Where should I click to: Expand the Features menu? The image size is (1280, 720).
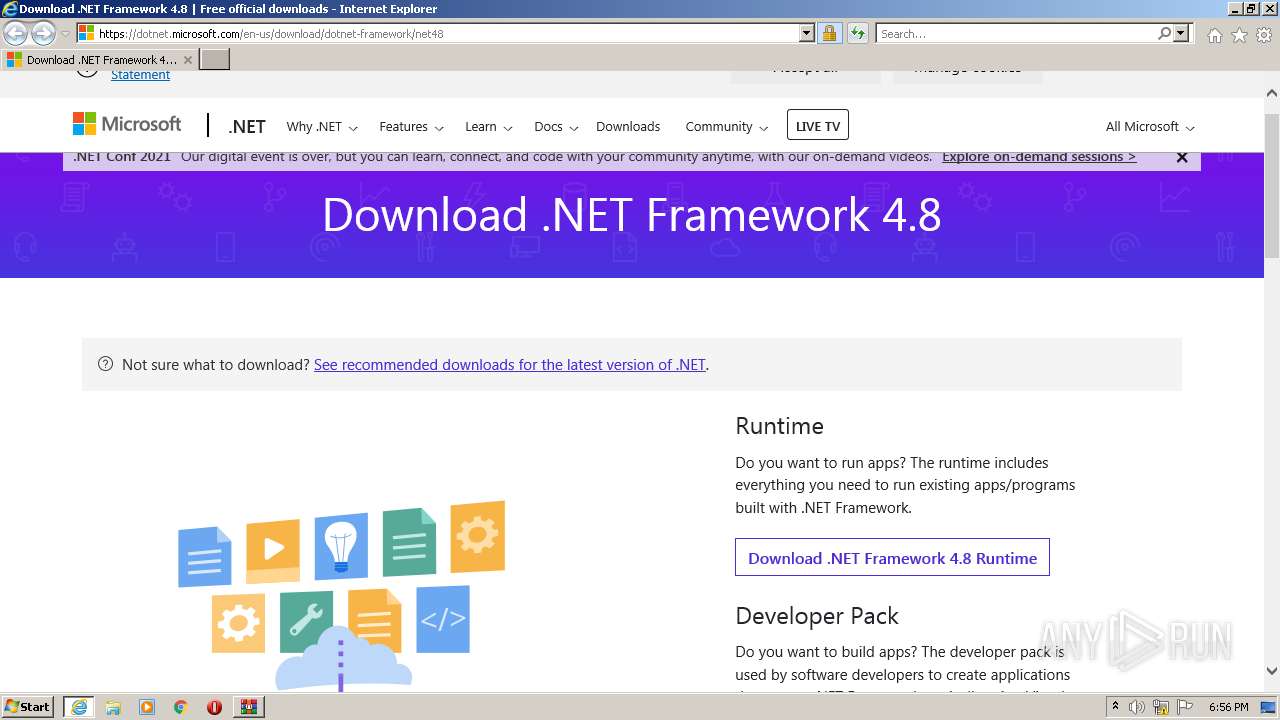click(411, 127)
